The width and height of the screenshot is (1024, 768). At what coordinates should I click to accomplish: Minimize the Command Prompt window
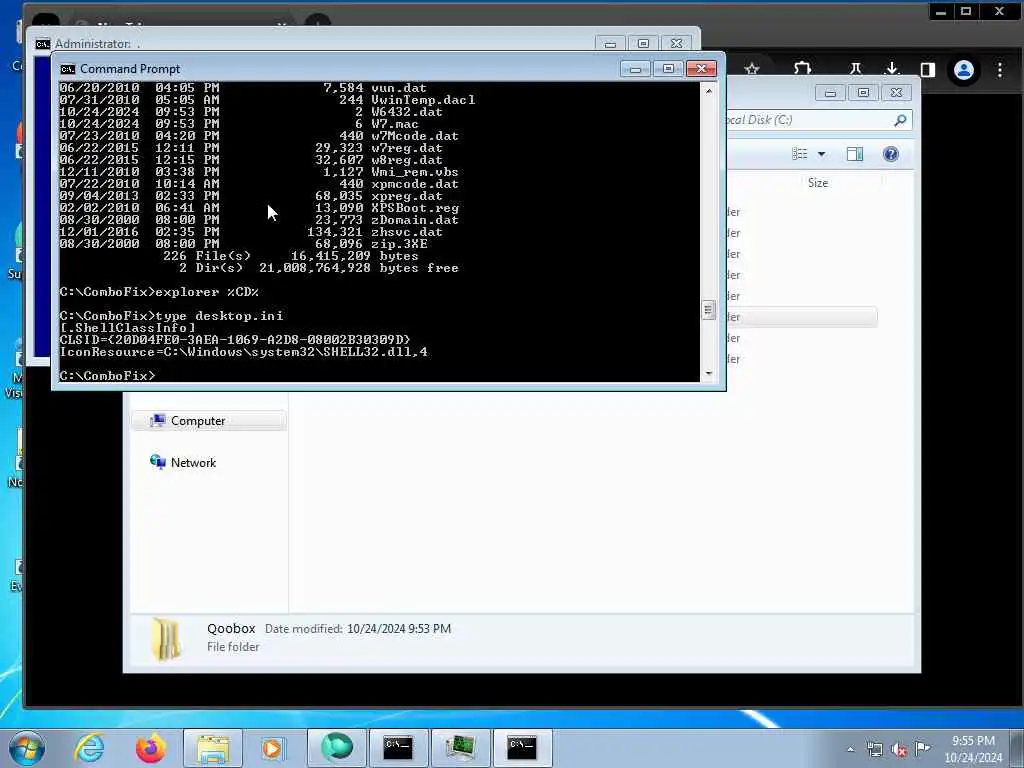635,69
